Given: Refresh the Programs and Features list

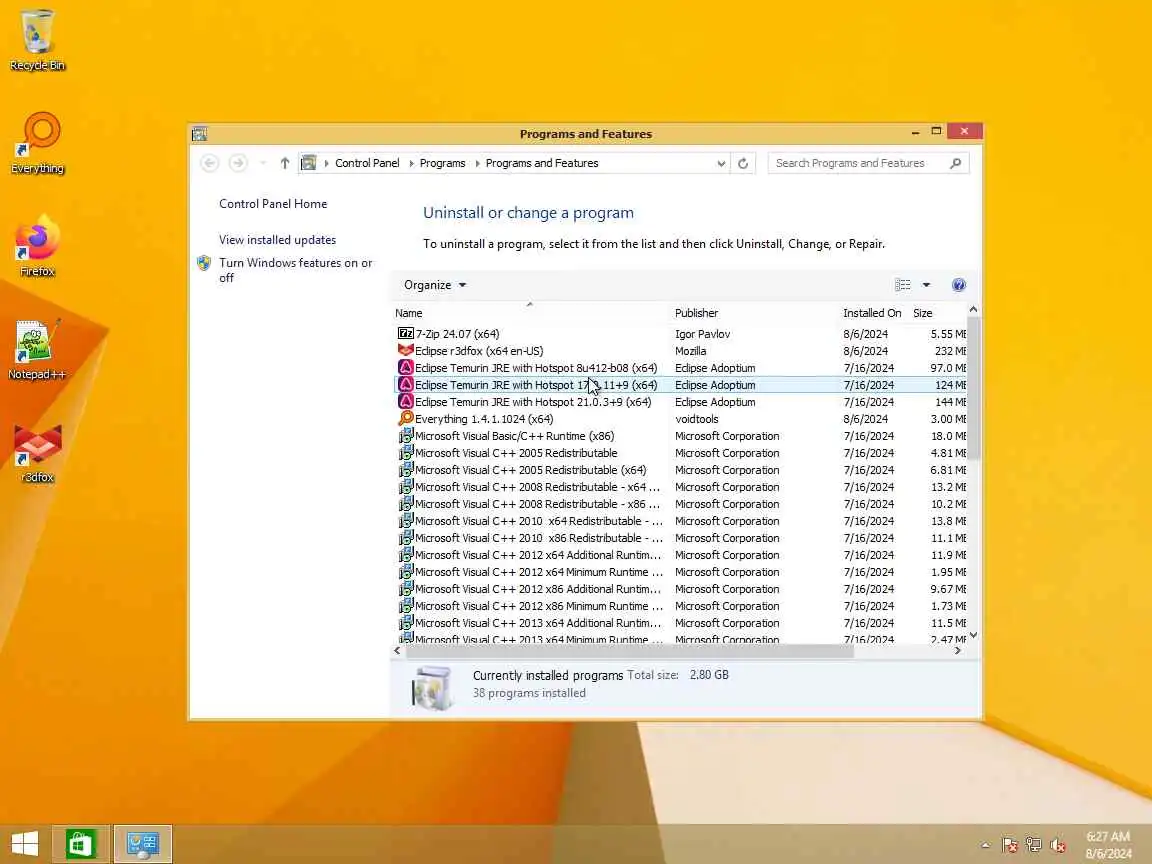Looking at the screenshot, I should (x=743, y=163).
